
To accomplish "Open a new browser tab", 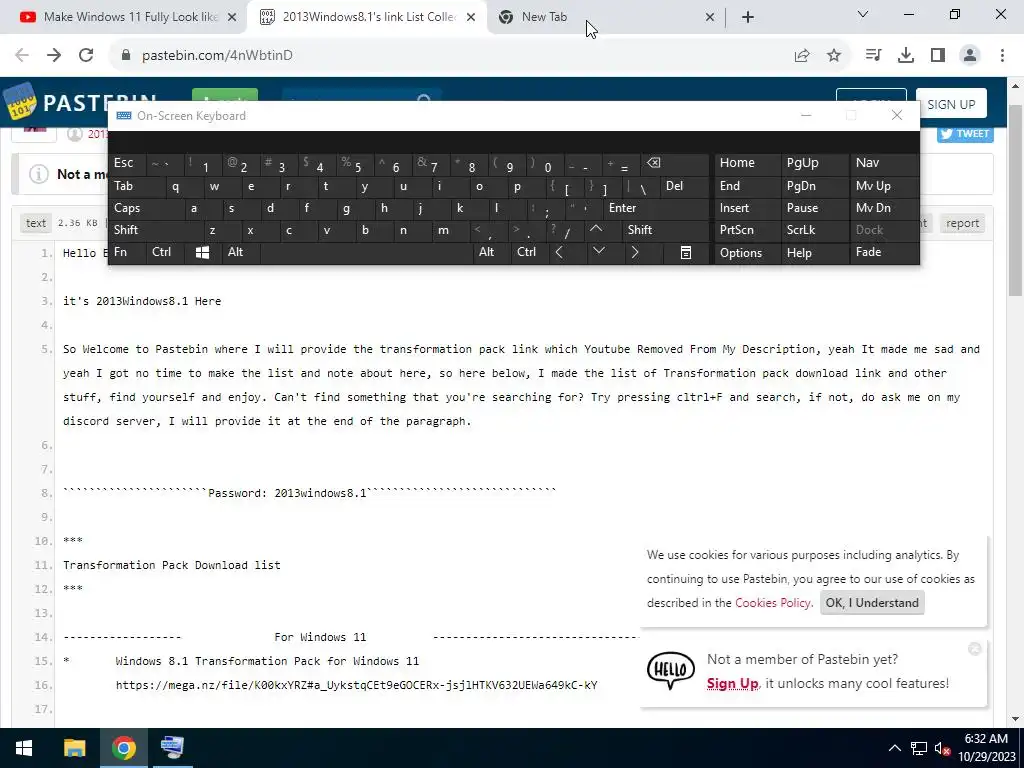I will pos(748,17).
